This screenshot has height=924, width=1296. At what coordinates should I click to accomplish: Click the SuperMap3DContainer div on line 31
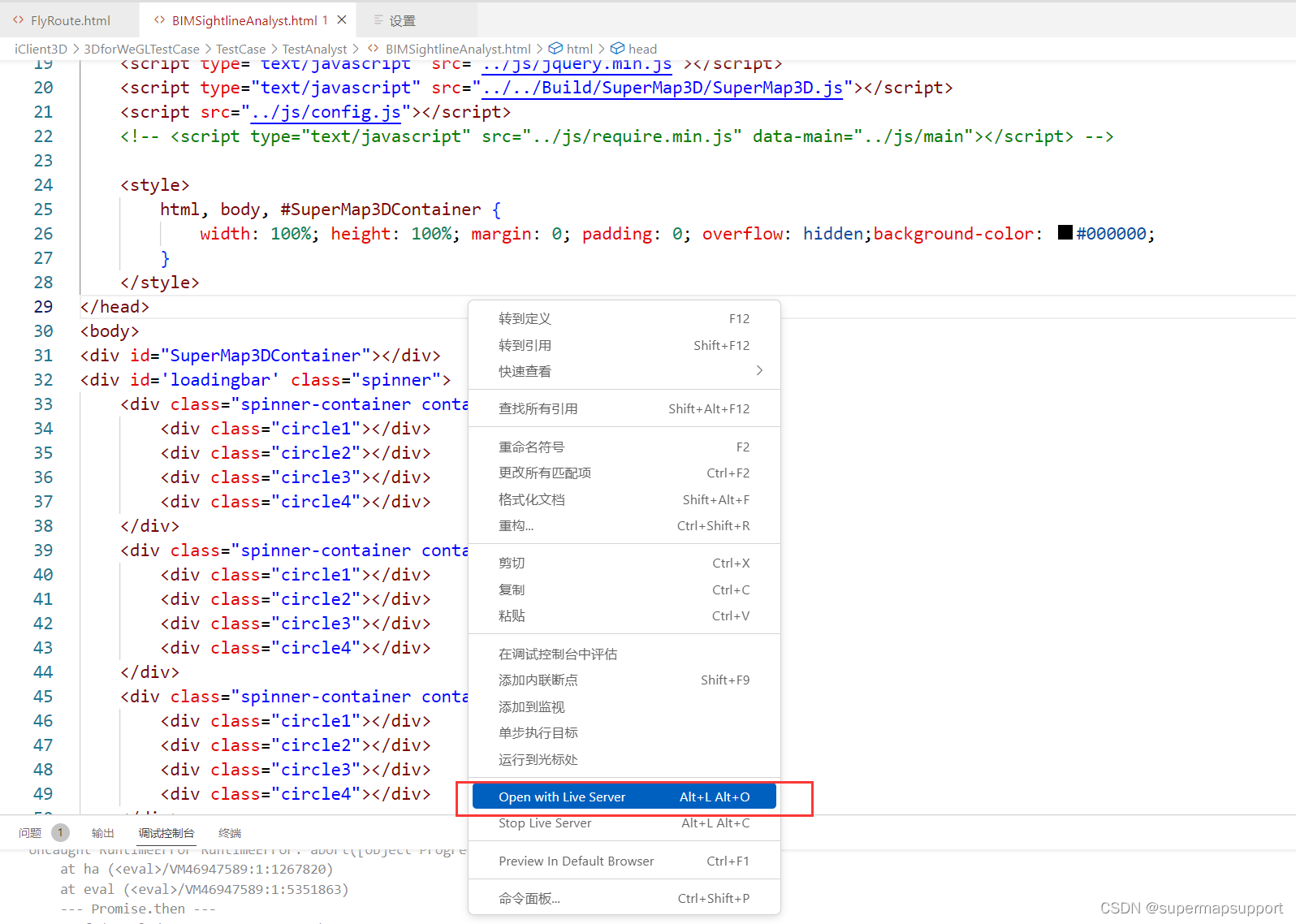click(x=260, y=356)
